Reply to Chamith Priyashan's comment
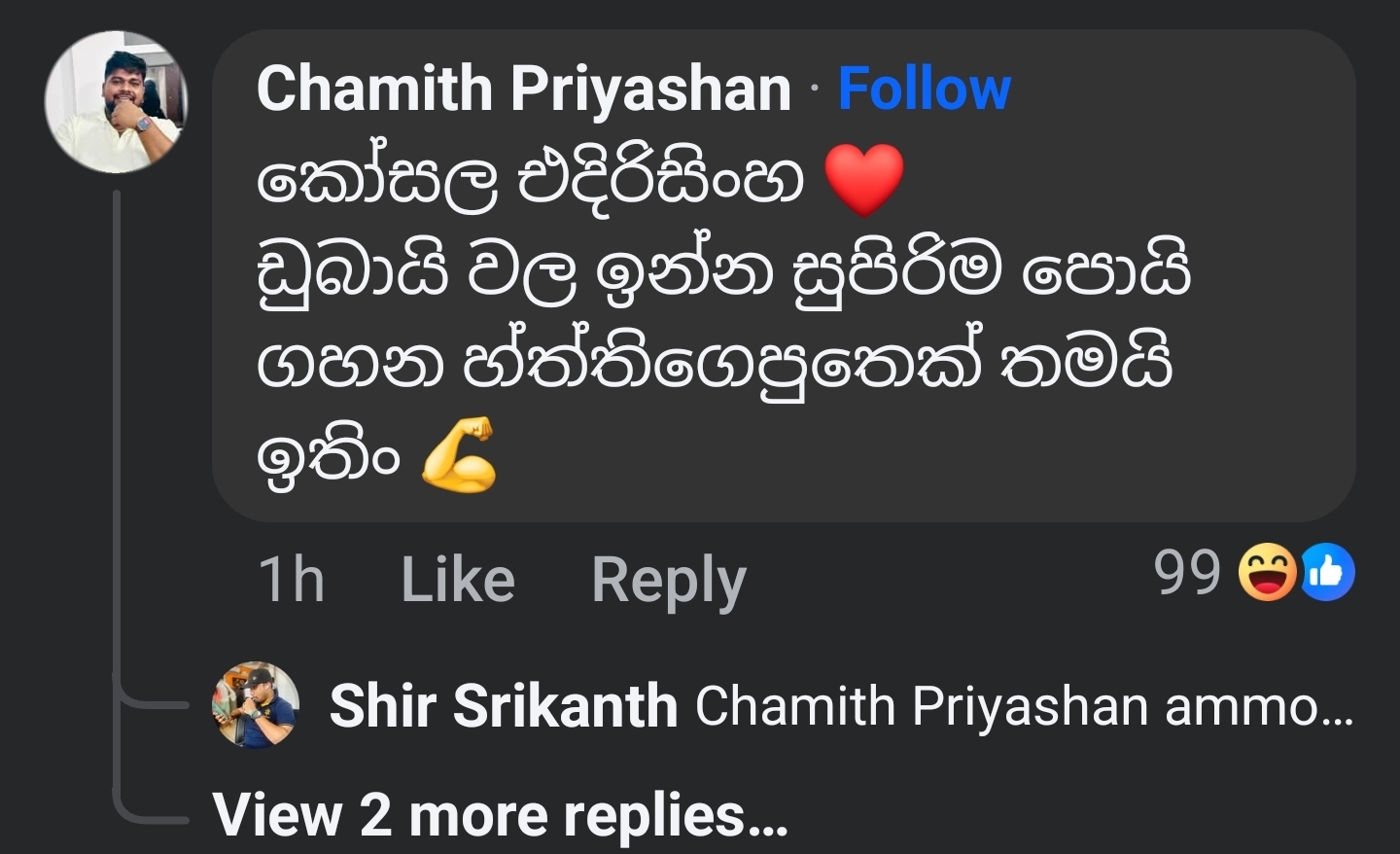The height and width of the screenshot is (854, 1400). click(x=669, y=582)
